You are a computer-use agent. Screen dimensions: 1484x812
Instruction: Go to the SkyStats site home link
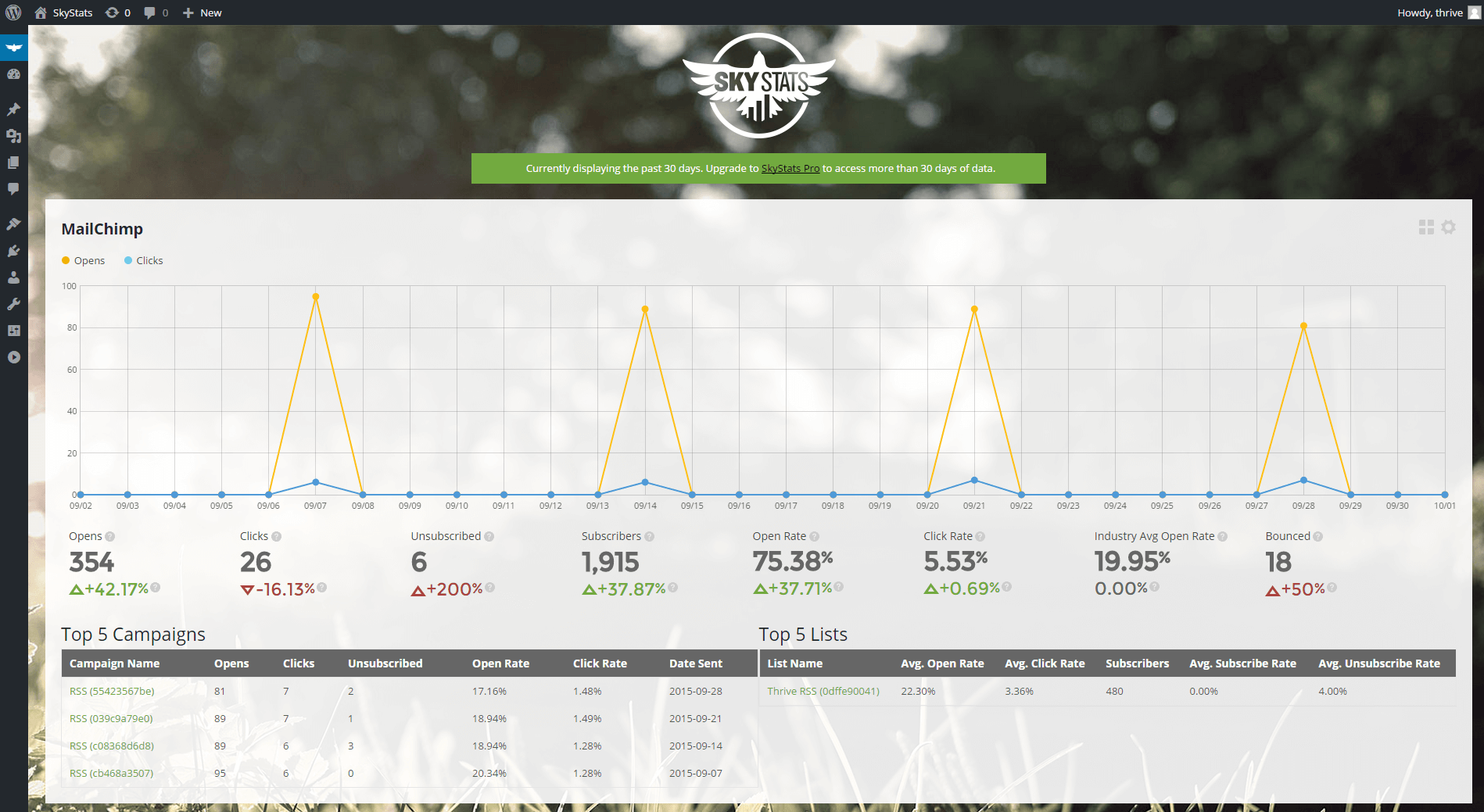tap(63, 13)
